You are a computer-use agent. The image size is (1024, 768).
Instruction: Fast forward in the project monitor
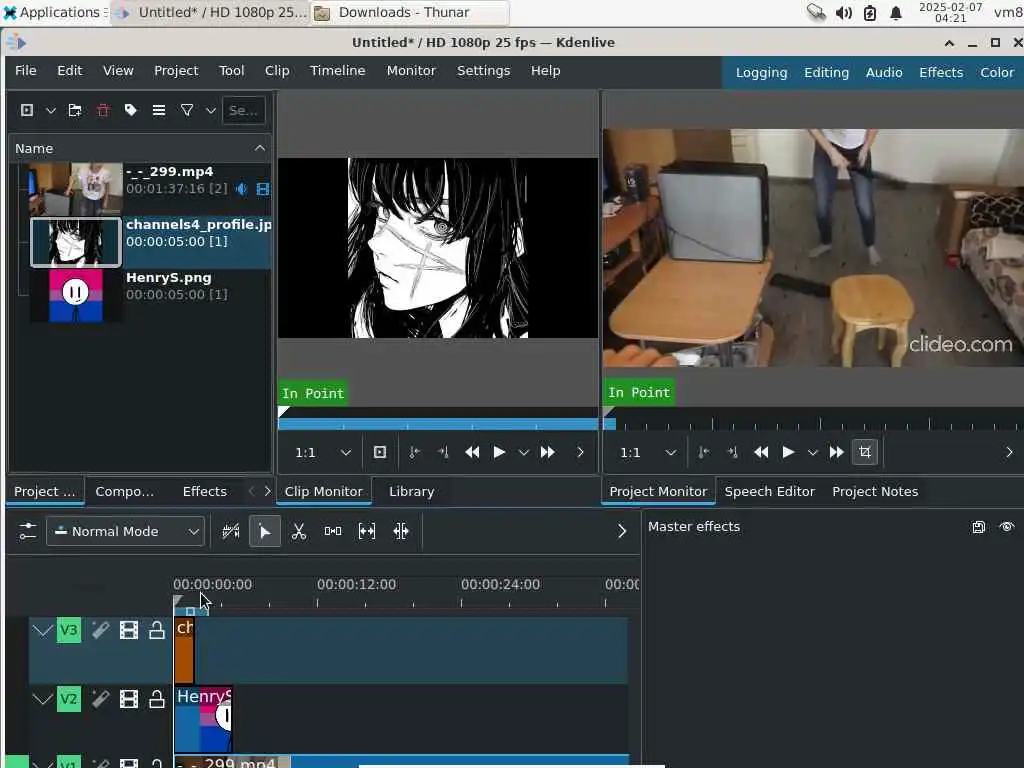pyautogui.click(x=836, y=452)
